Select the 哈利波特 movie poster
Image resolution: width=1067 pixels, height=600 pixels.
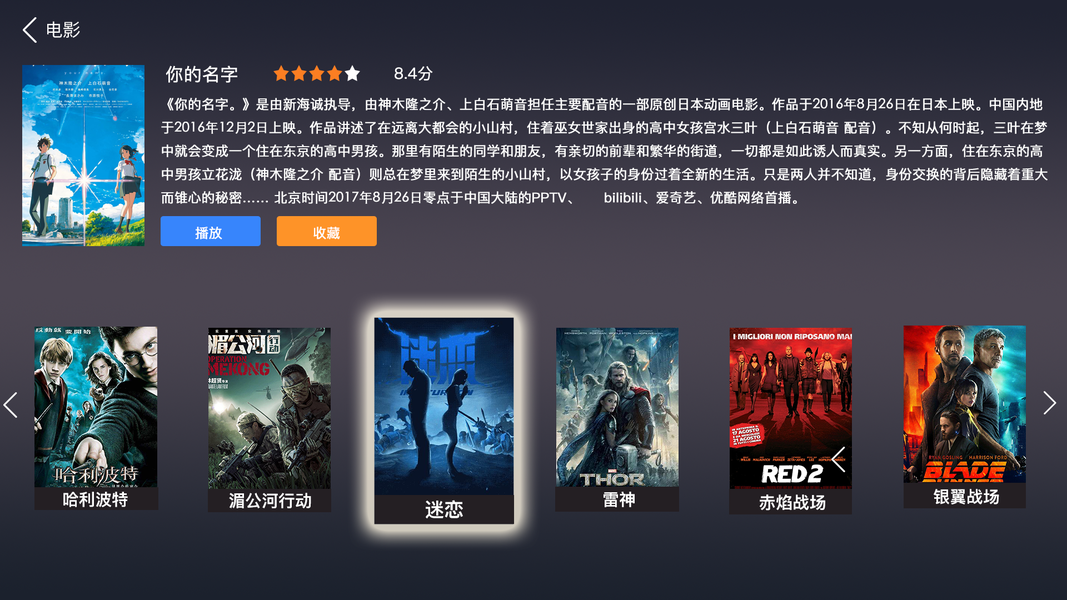(96, 418)
